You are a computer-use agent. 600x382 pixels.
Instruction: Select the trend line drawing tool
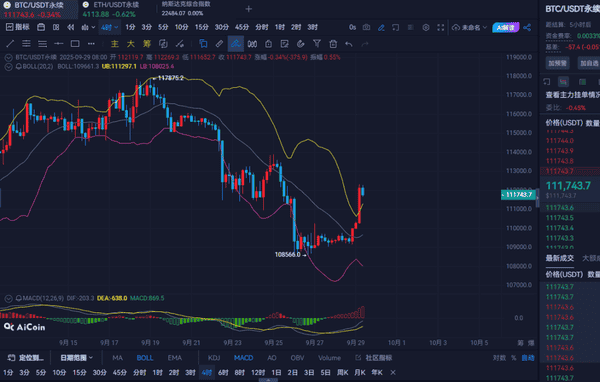(10, 44)
